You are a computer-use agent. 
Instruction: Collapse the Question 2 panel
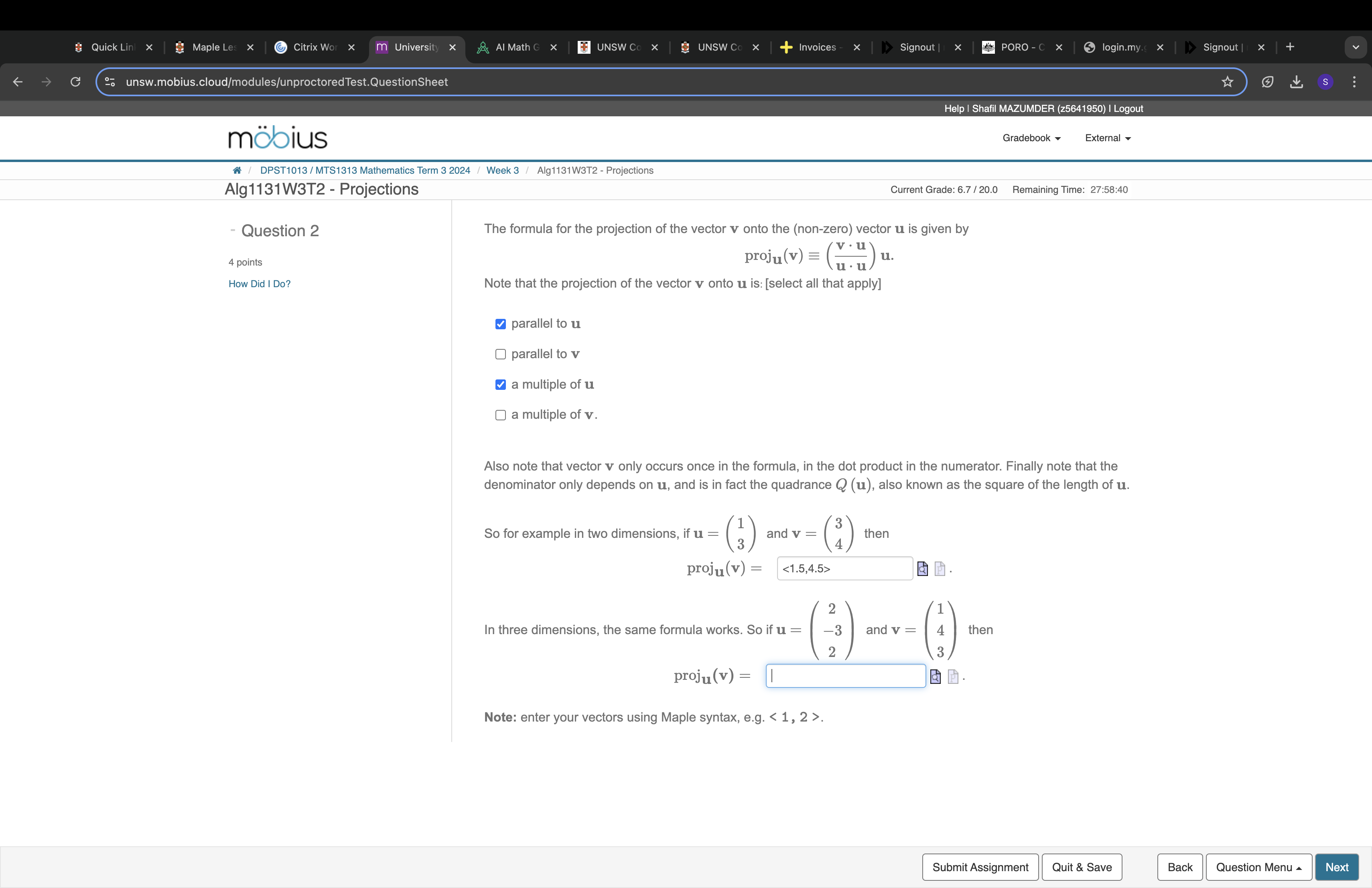(x=232, y=230)
